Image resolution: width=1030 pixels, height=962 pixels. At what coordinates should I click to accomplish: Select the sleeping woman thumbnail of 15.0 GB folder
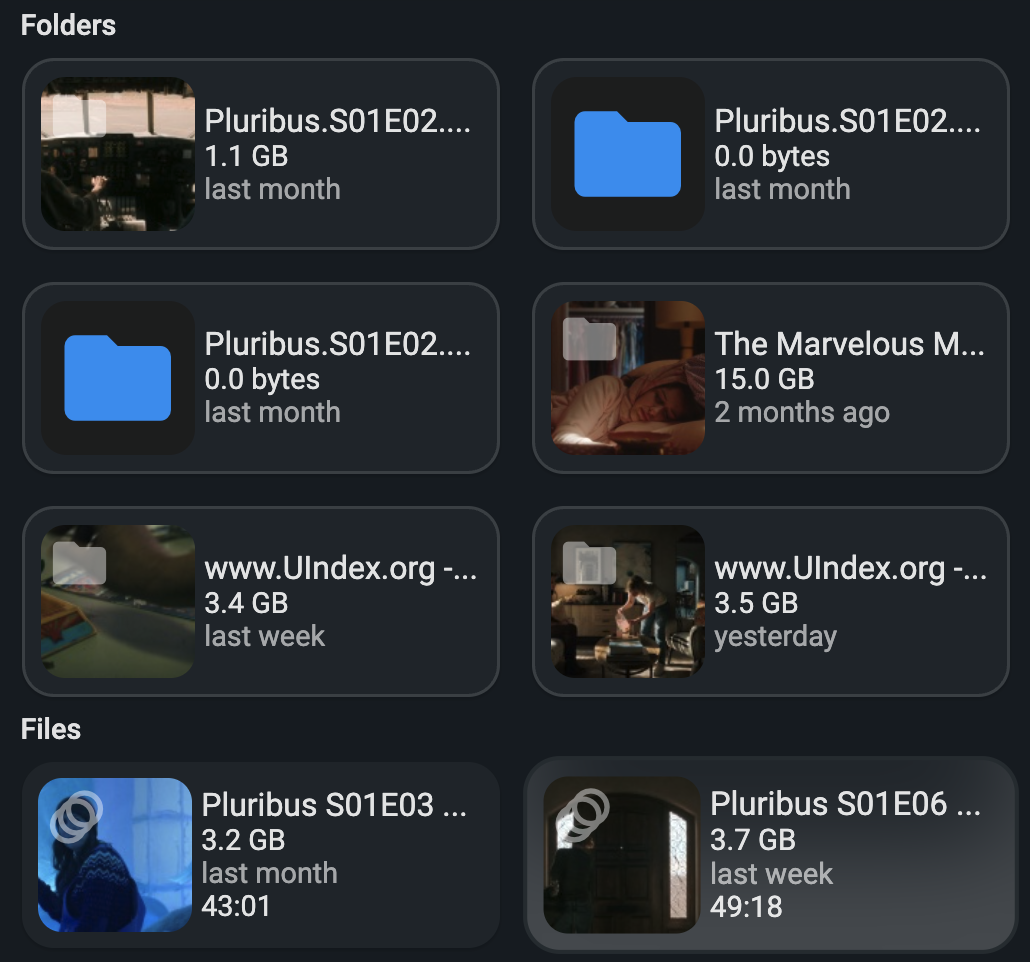point(628,377)
